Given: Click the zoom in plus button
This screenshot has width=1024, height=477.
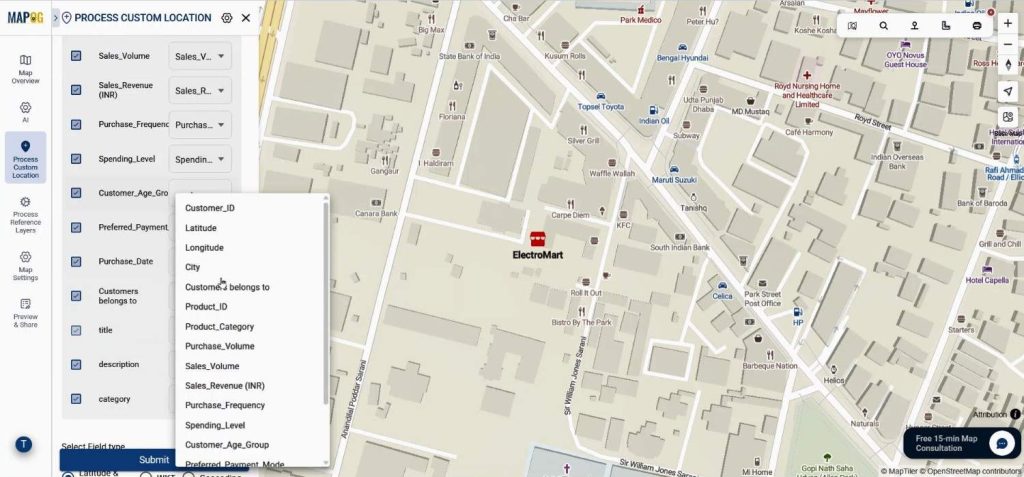Looking at the screenshot, I should 1008,24.
